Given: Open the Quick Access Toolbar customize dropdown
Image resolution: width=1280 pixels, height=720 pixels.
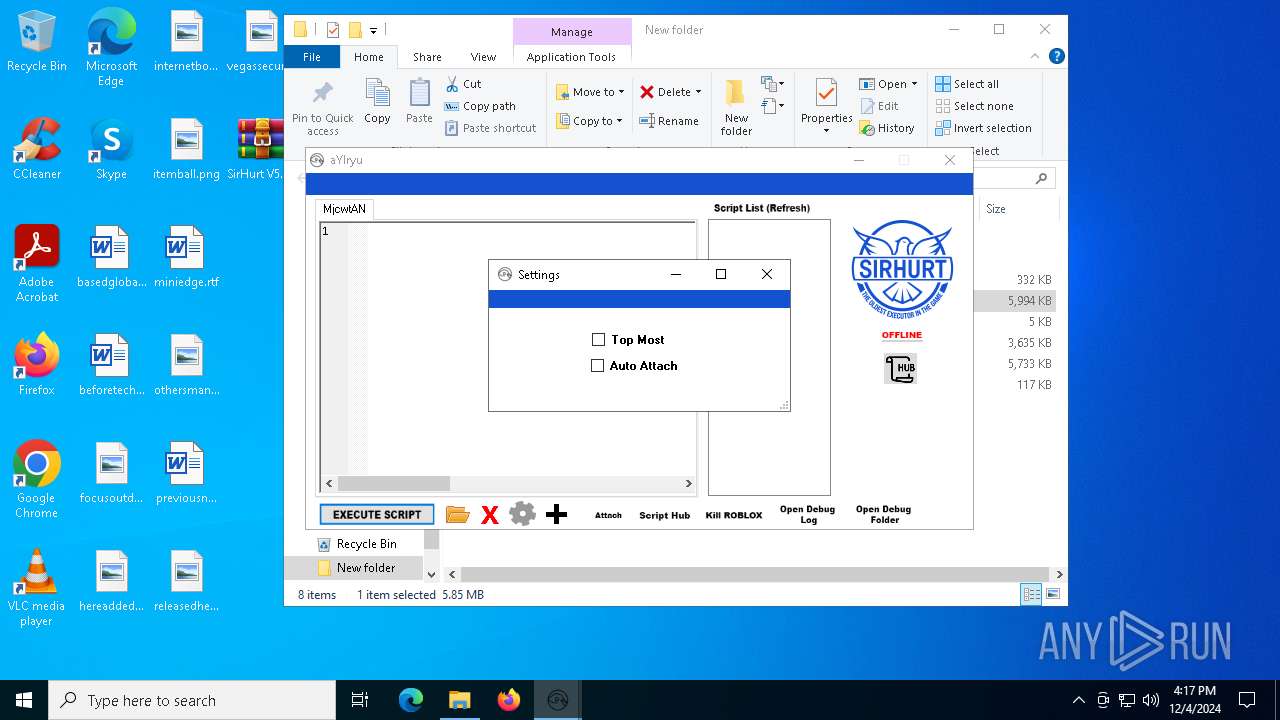Looking at the screenshot, I should point(373,31).
